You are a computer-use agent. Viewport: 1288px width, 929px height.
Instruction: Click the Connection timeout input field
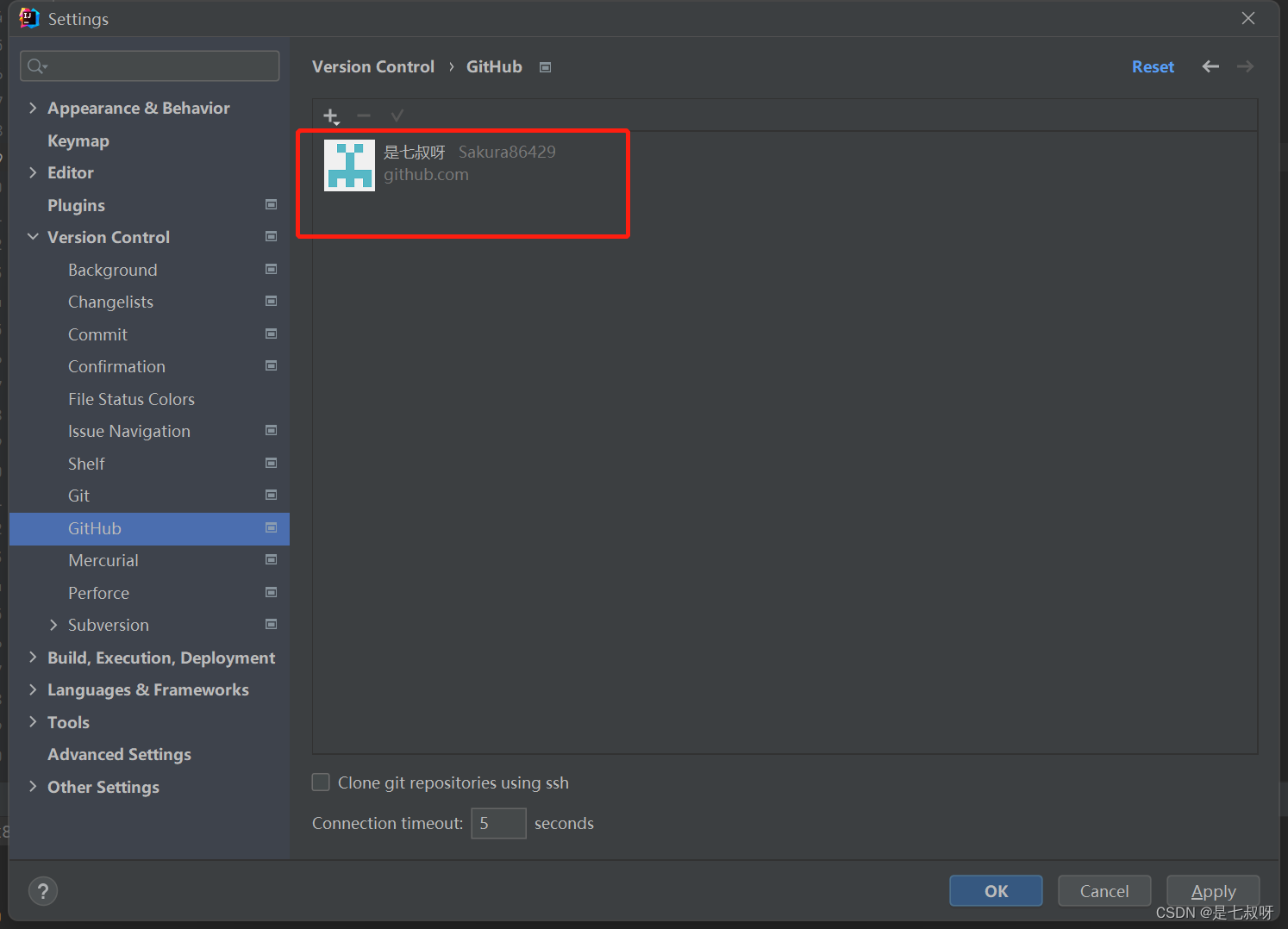tap(498, 823)
